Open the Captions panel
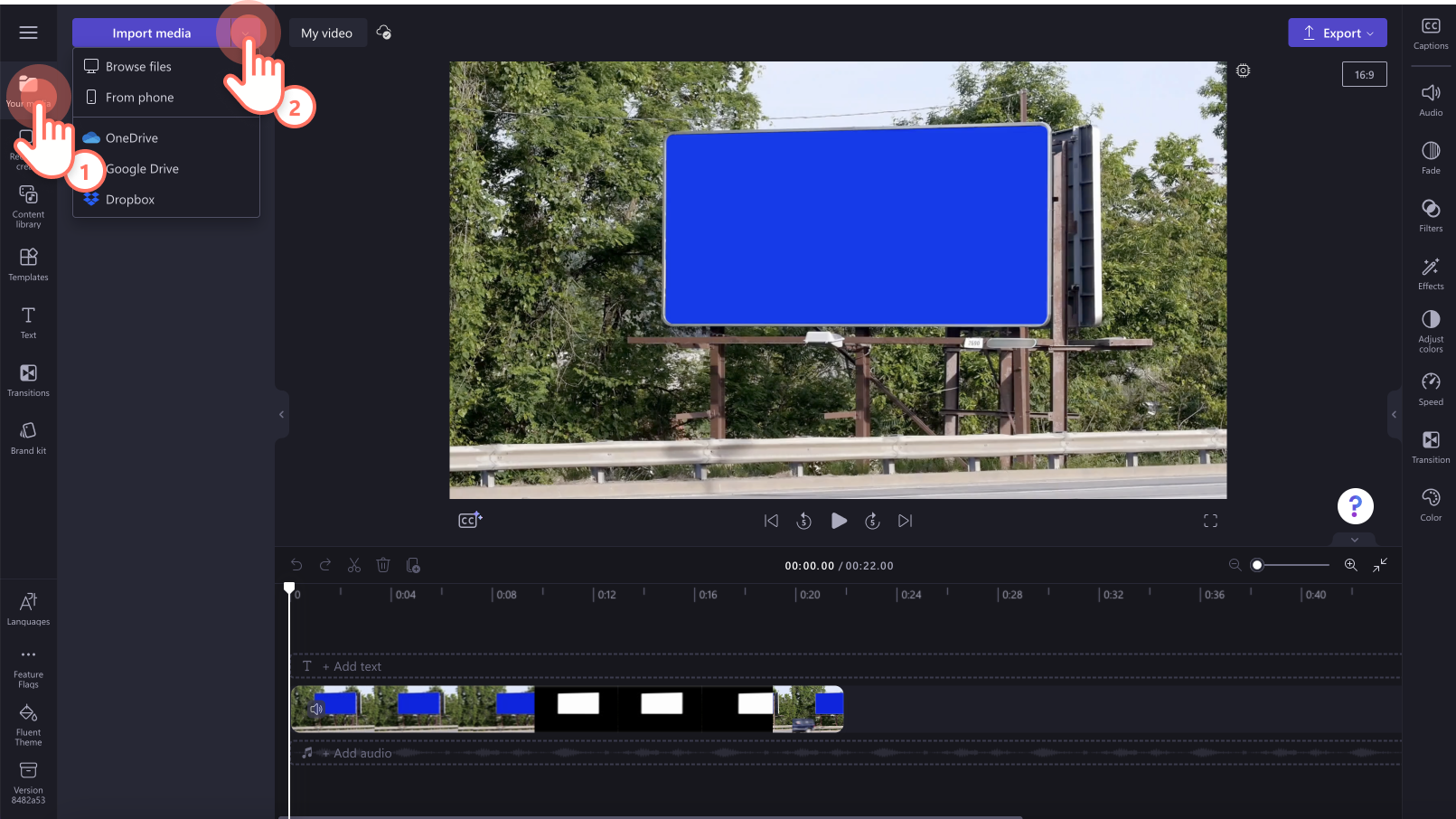1456x819 pixels. (1431, 33)
